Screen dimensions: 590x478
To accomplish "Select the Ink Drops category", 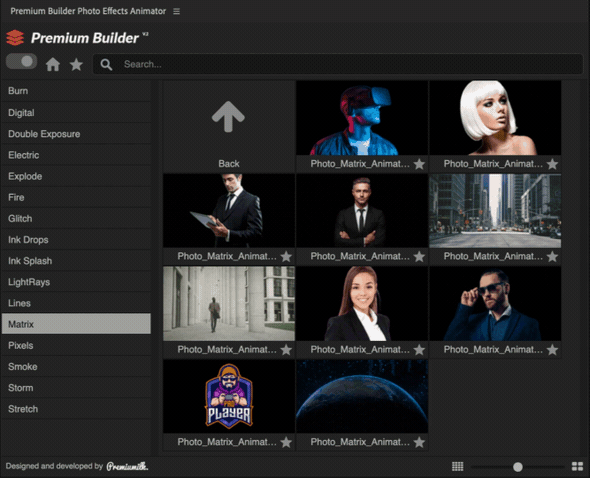I will coord(76,240).
